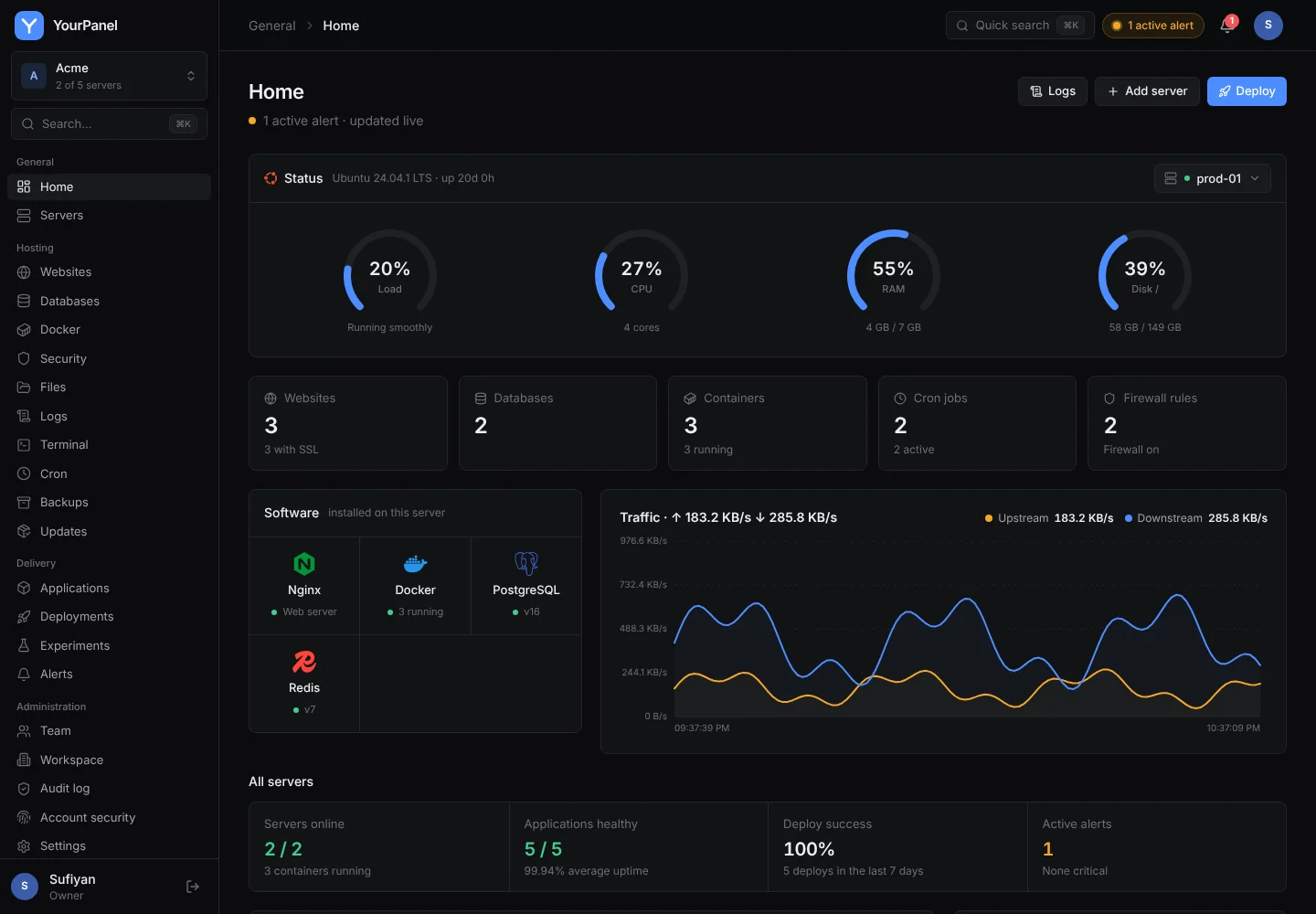Click the globe icon on Websites card

pyautogui.click(x=271, y=399)
